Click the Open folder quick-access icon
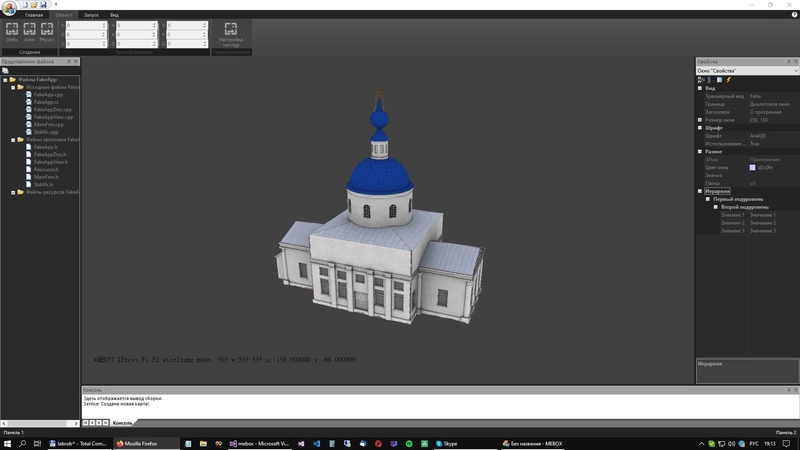The image size is (800, 450). 34,5
